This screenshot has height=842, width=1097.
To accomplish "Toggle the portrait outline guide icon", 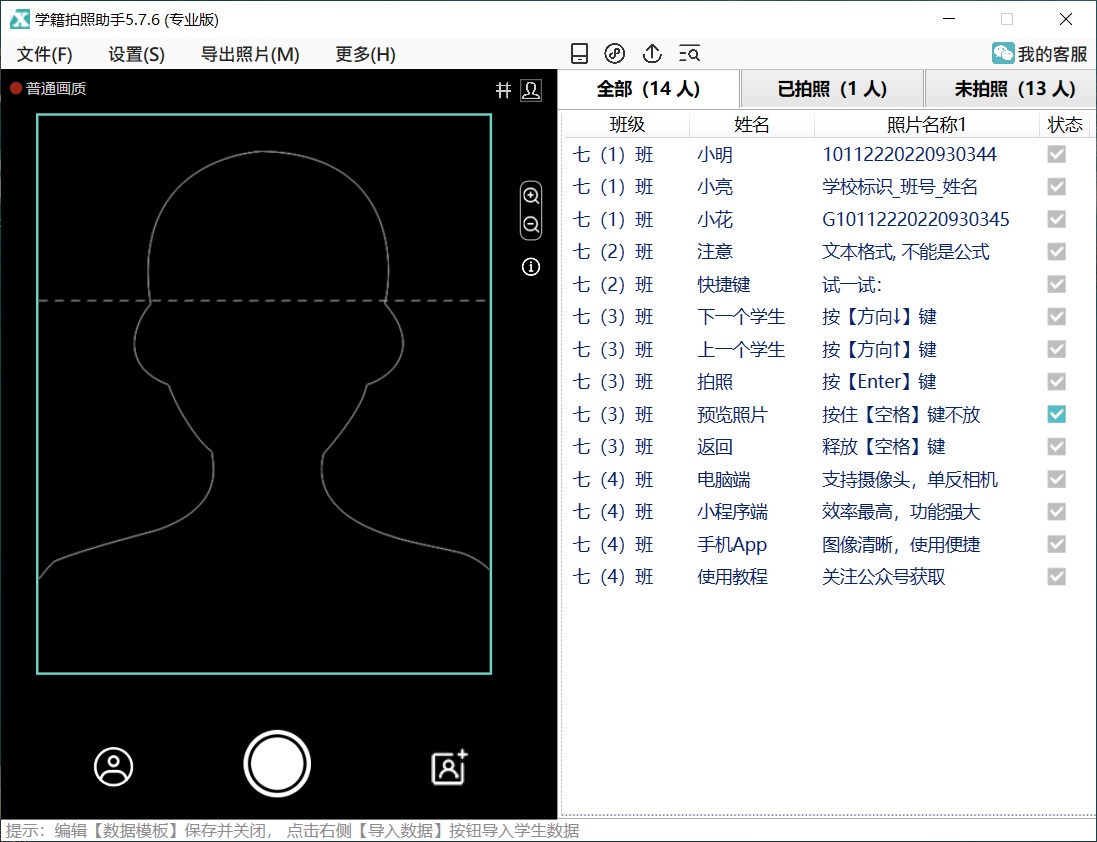I will click(531, 90).
